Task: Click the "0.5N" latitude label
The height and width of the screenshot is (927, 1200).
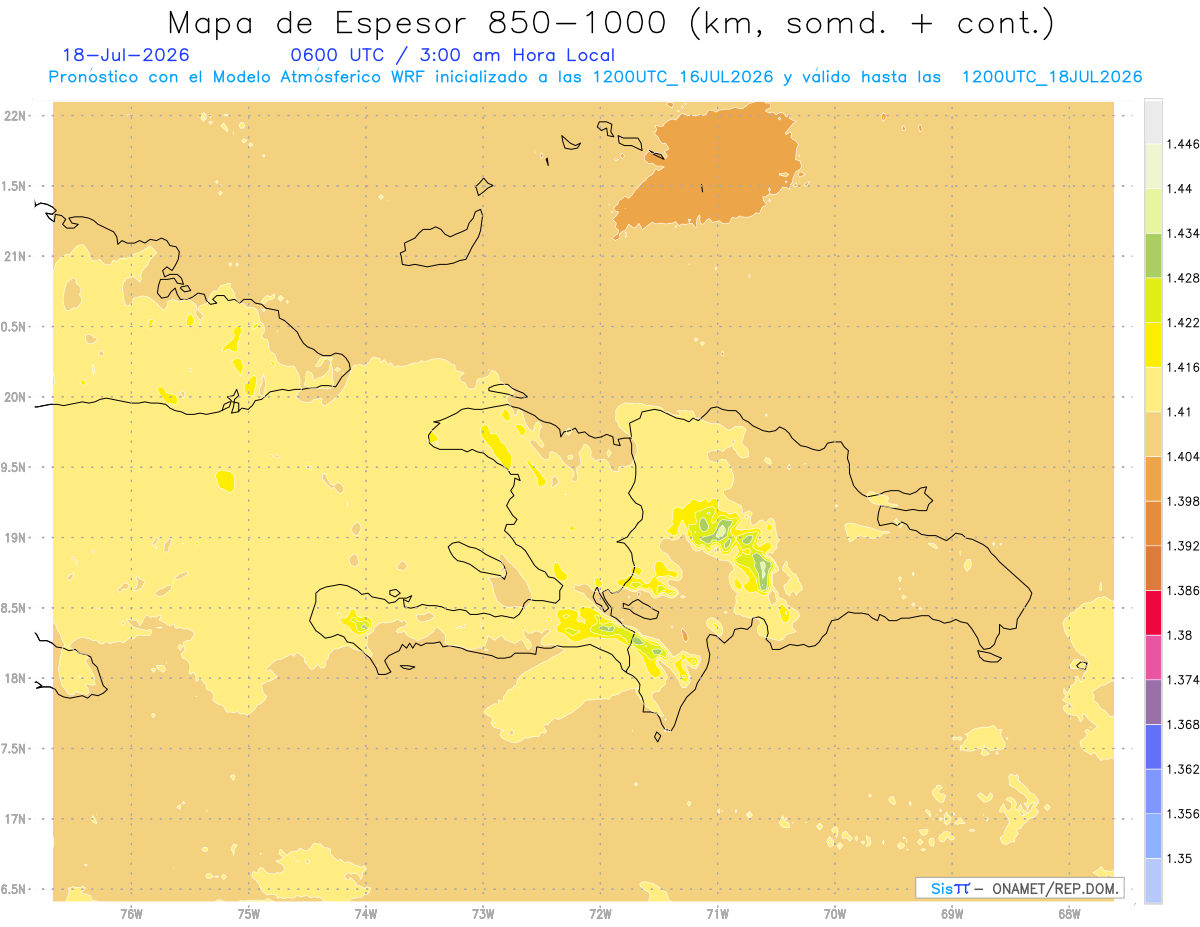Action: 15,327
